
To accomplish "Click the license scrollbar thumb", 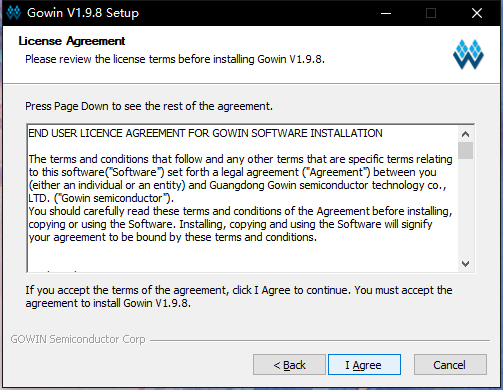I will point(465,151).
